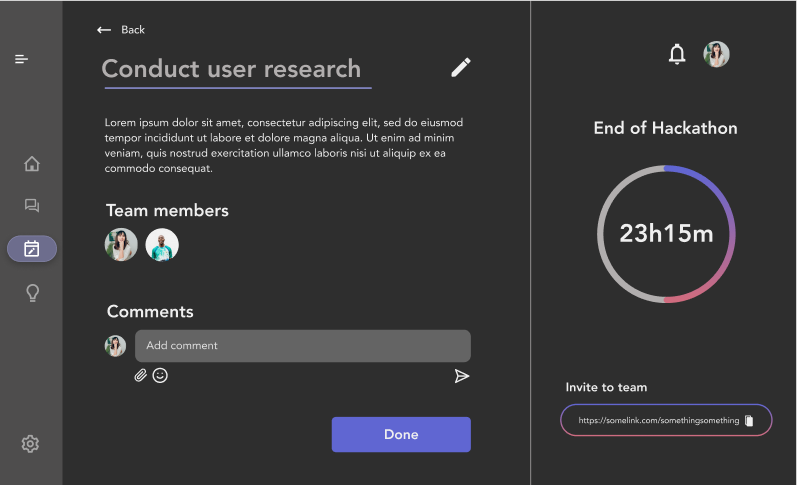Open the chat messages section
Screen dimensions: 797x485
point(32,206)
